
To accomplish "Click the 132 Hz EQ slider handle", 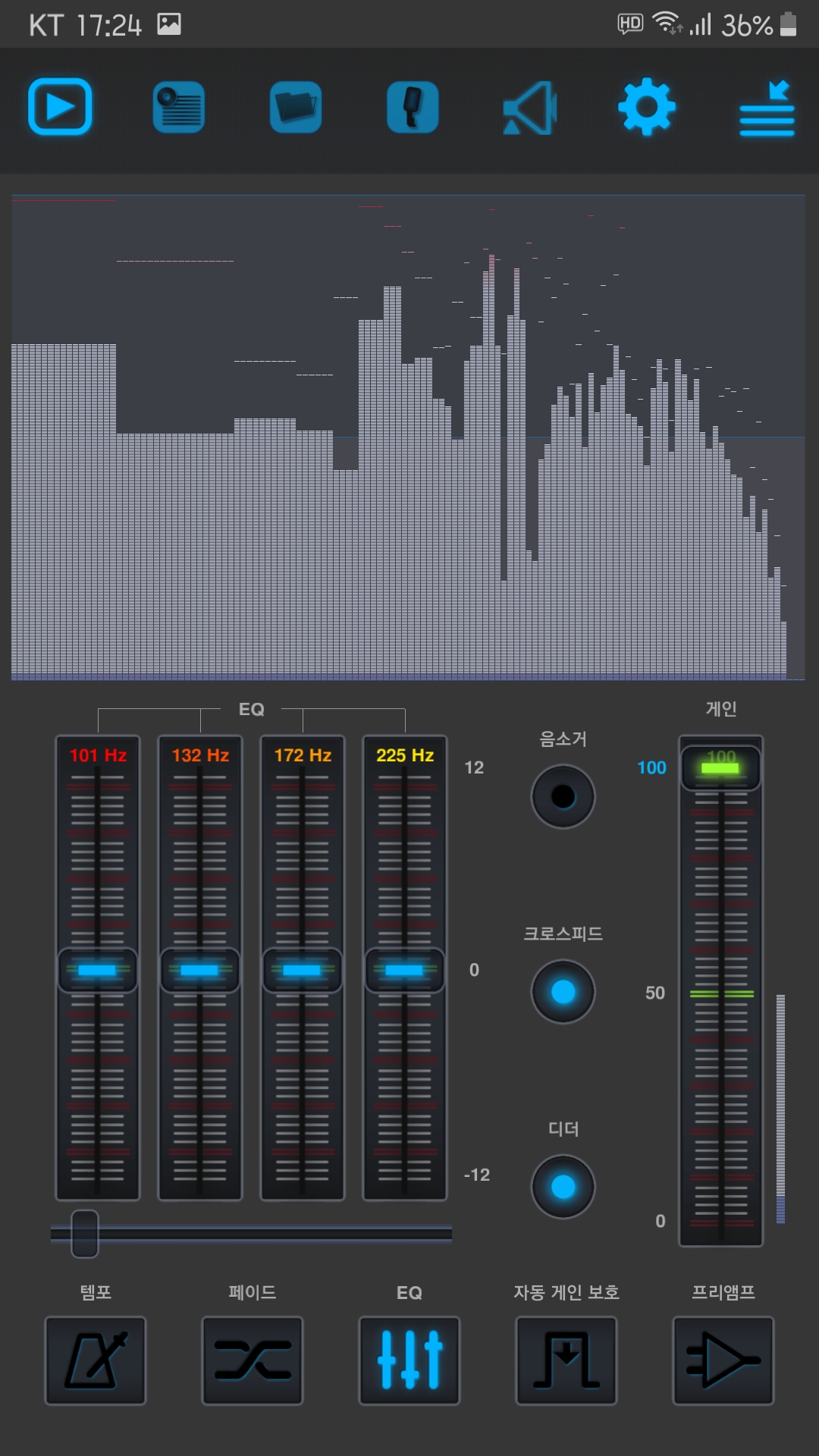I will [200, 970].
